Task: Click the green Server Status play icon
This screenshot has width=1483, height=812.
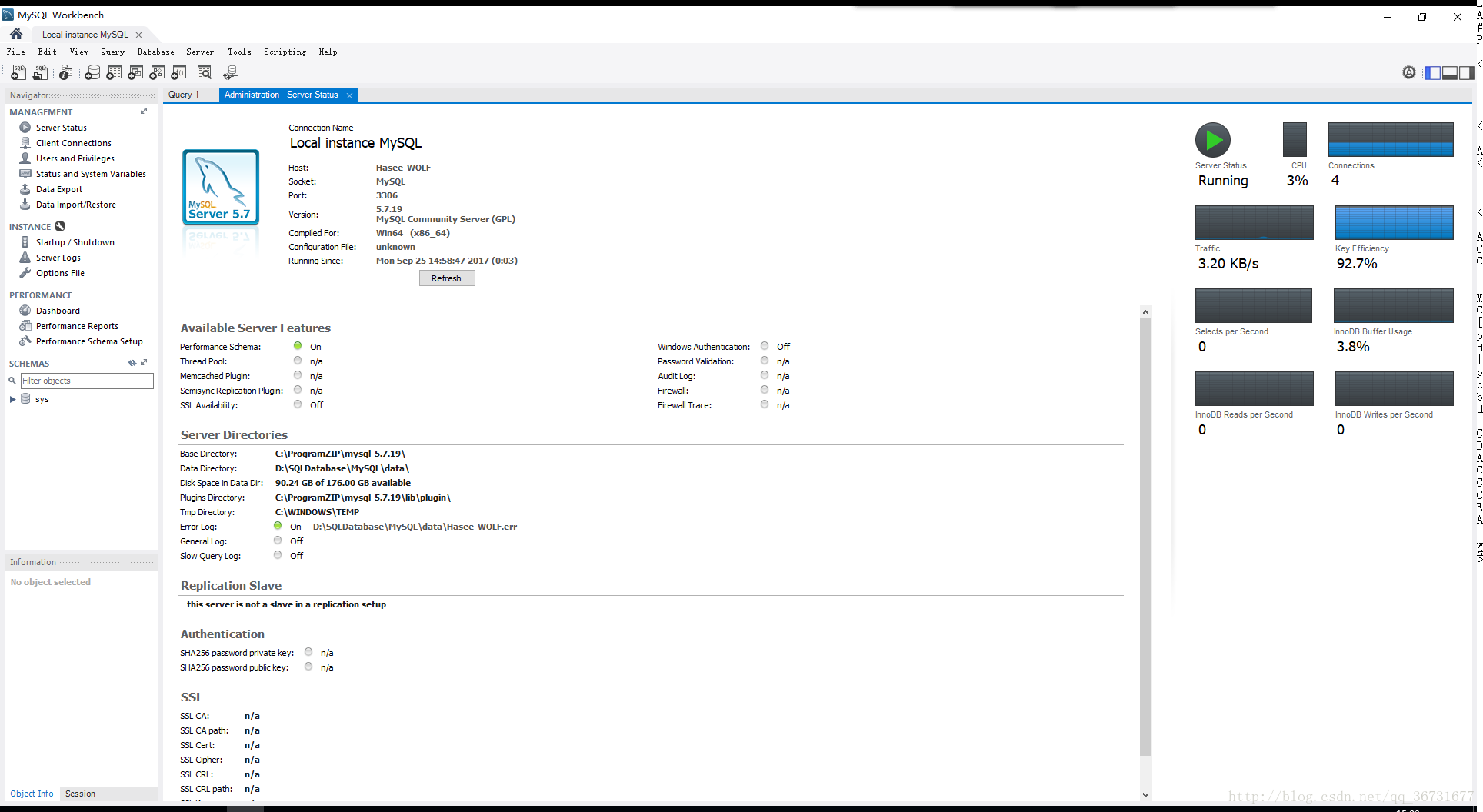Action: [1213, 140]
